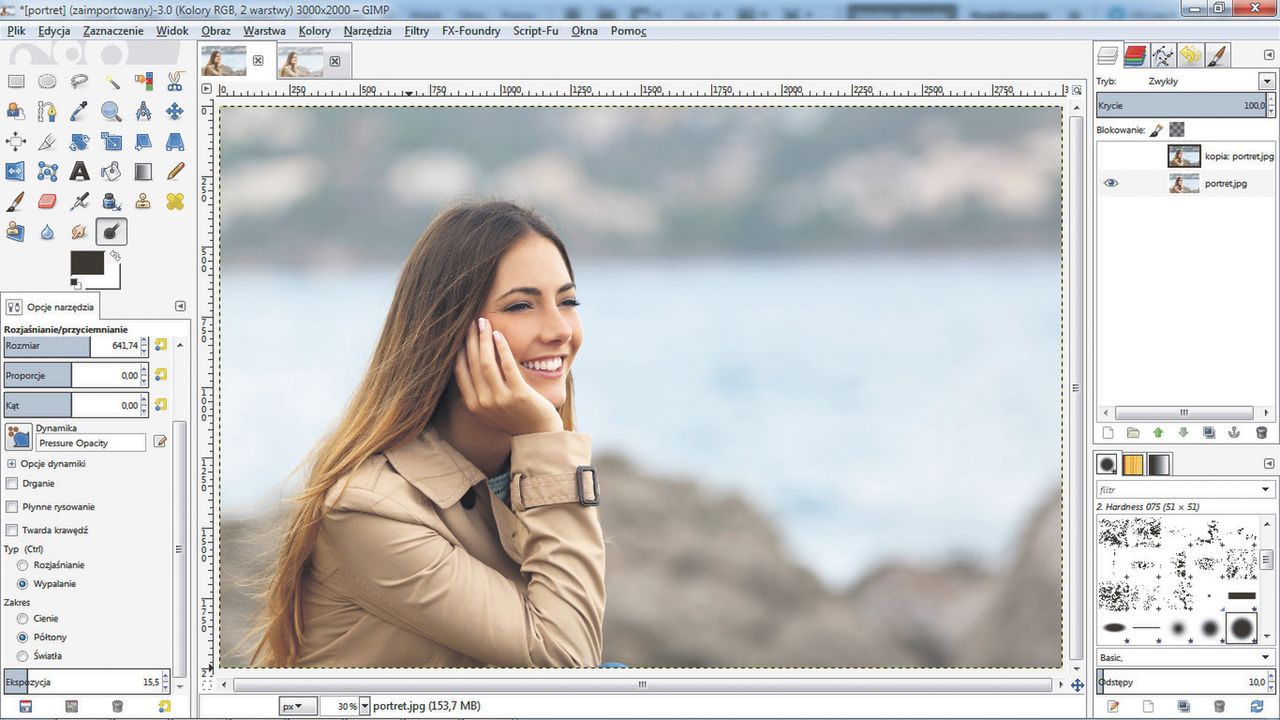Select the Eraser tool
Image resolution: width=1280 pixels, height=720 pixels.
(47, 202)
